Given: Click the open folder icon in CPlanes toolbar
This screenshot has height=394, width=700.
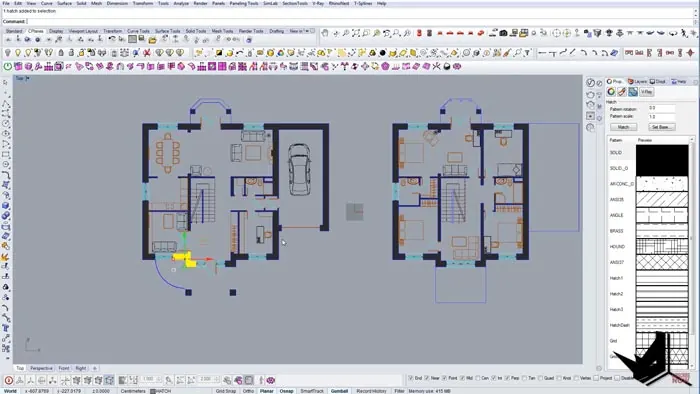Looking at the screenshot, I should click(152, 40).
